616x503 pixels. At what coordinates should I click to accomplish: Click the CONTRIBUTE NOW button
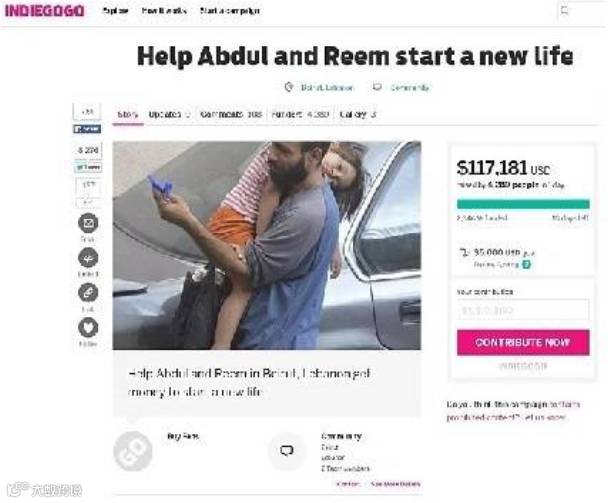523,342
